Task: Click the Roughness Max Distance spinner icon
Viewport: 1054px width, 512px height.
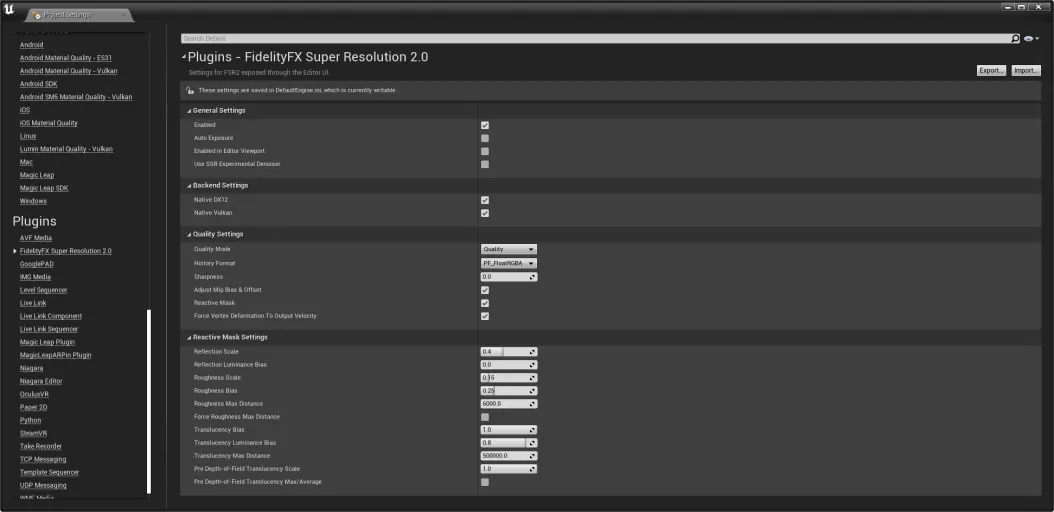Action: click(x=532, y=404)
